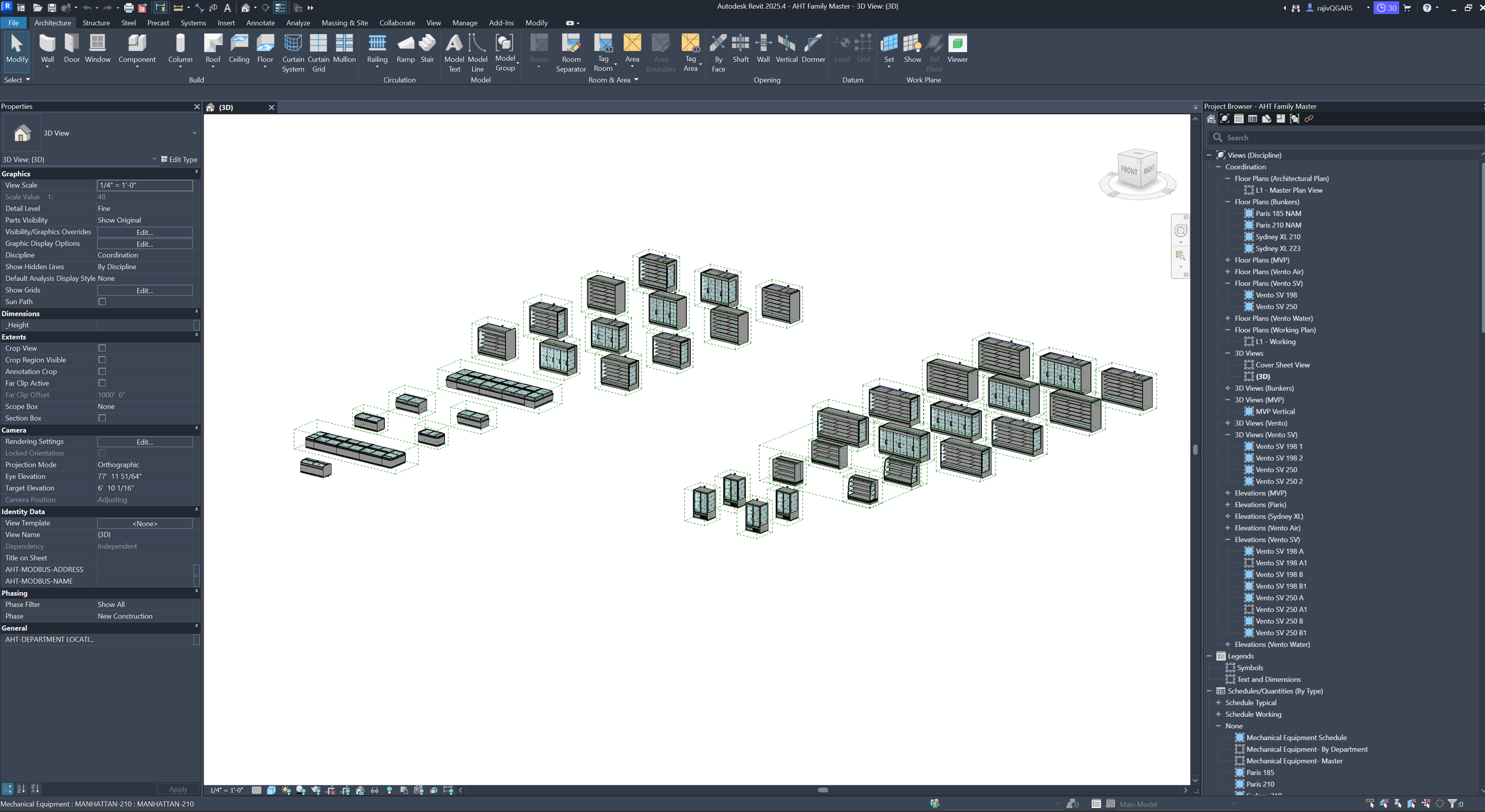Enable the Section Box checkbox
1485x812 pixels.
[x=102, y=418]
